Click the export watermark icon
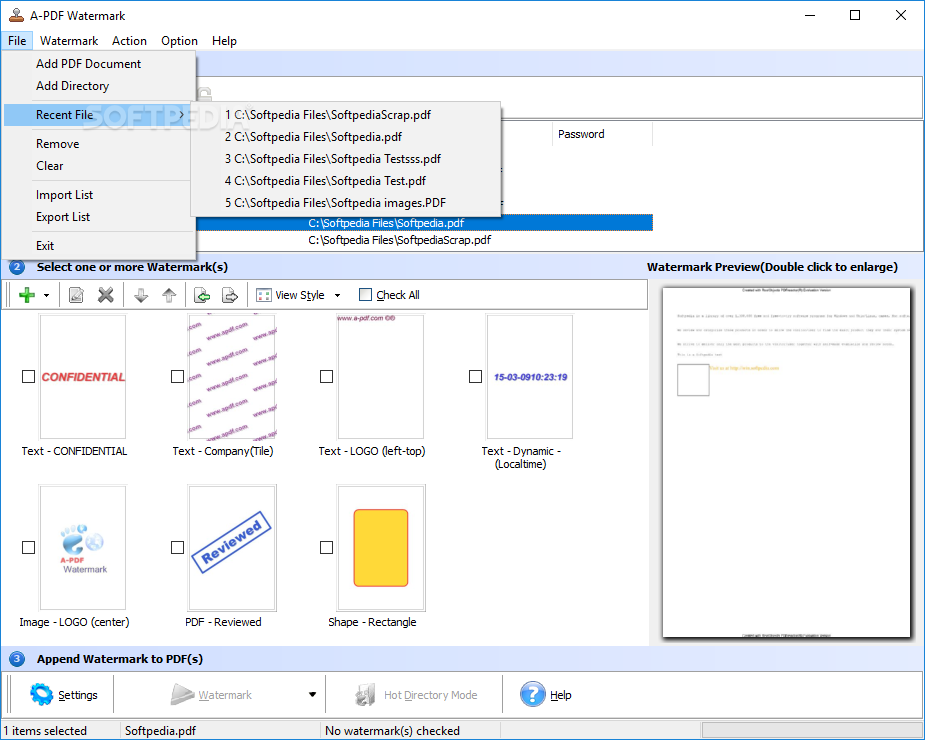The width and height of the screenshot is (925, 740). (229, 294)
